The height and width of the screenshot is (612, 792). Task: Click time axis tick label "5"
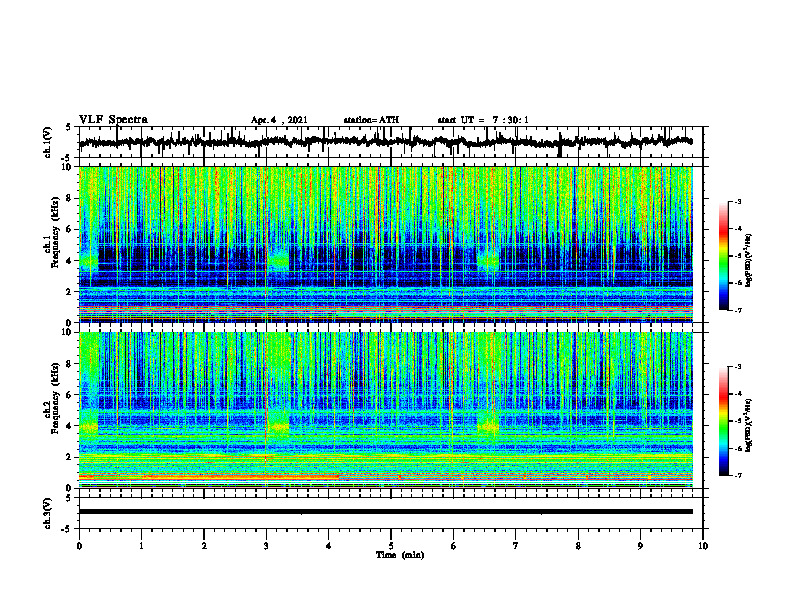click(391, 546)
